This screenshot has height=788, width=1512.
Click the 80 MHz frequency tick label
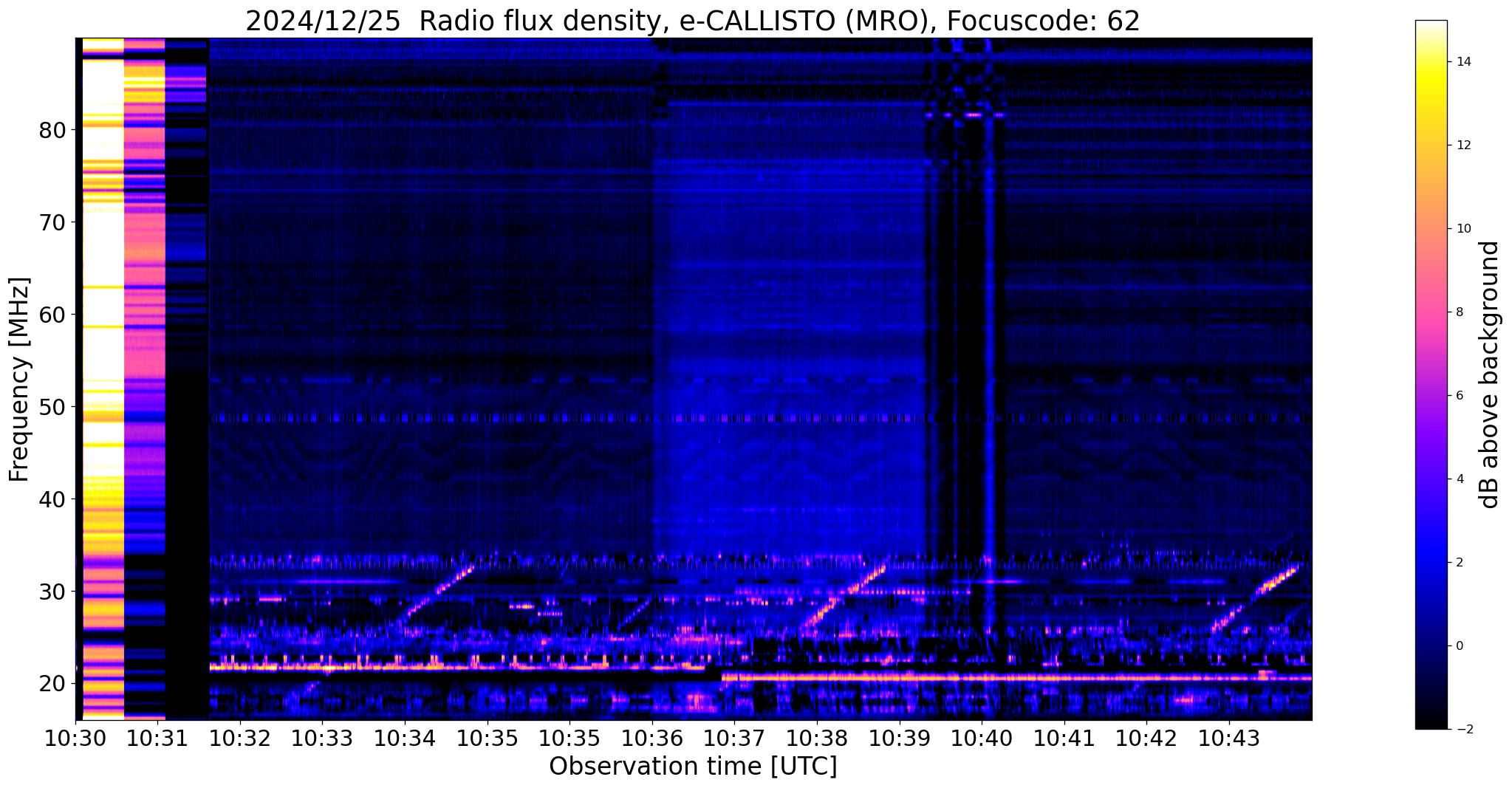[52, 130]
